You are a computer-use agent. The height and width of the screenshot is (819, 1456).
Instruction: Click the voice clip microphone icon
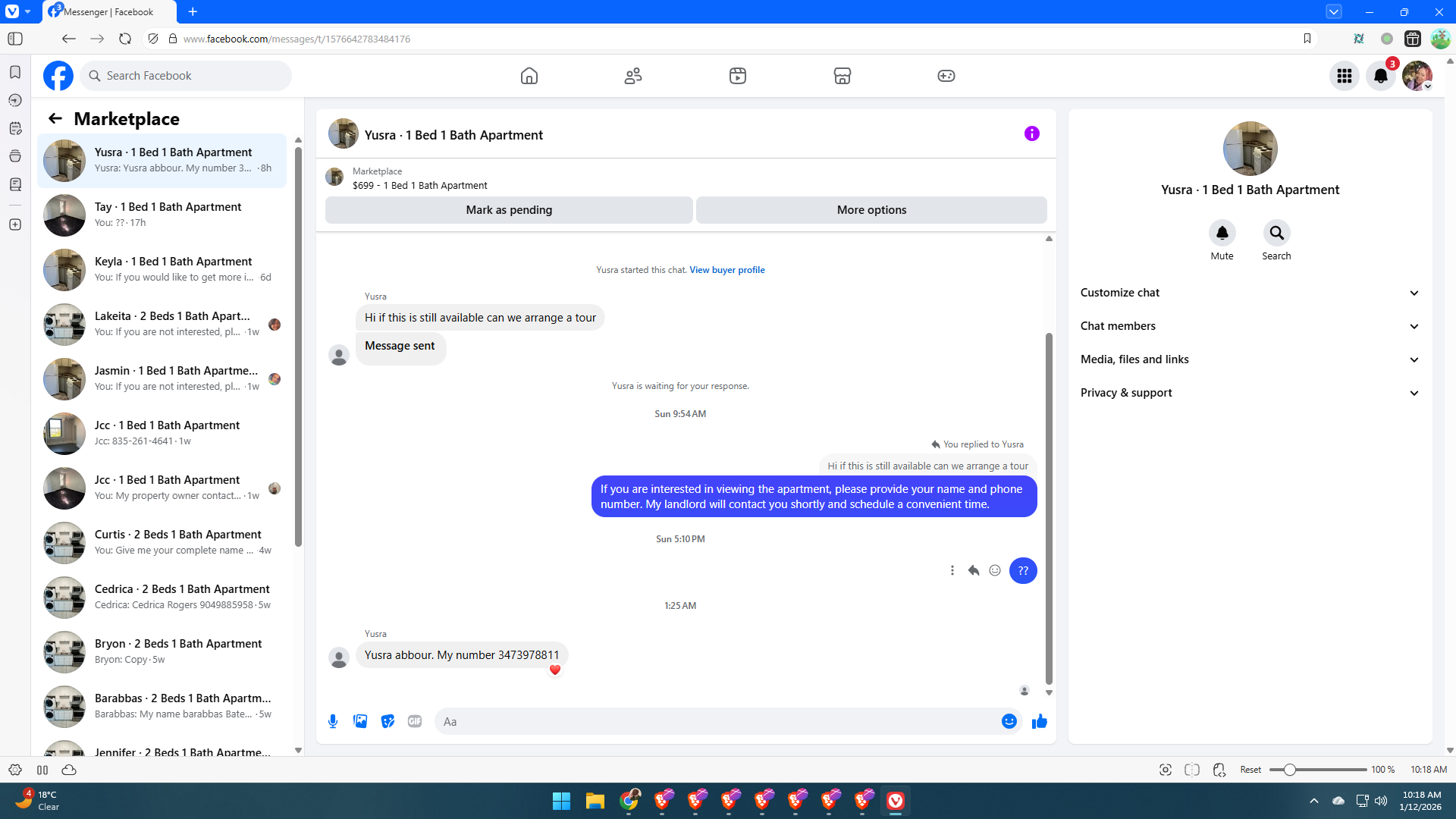[x=332, y=721]
